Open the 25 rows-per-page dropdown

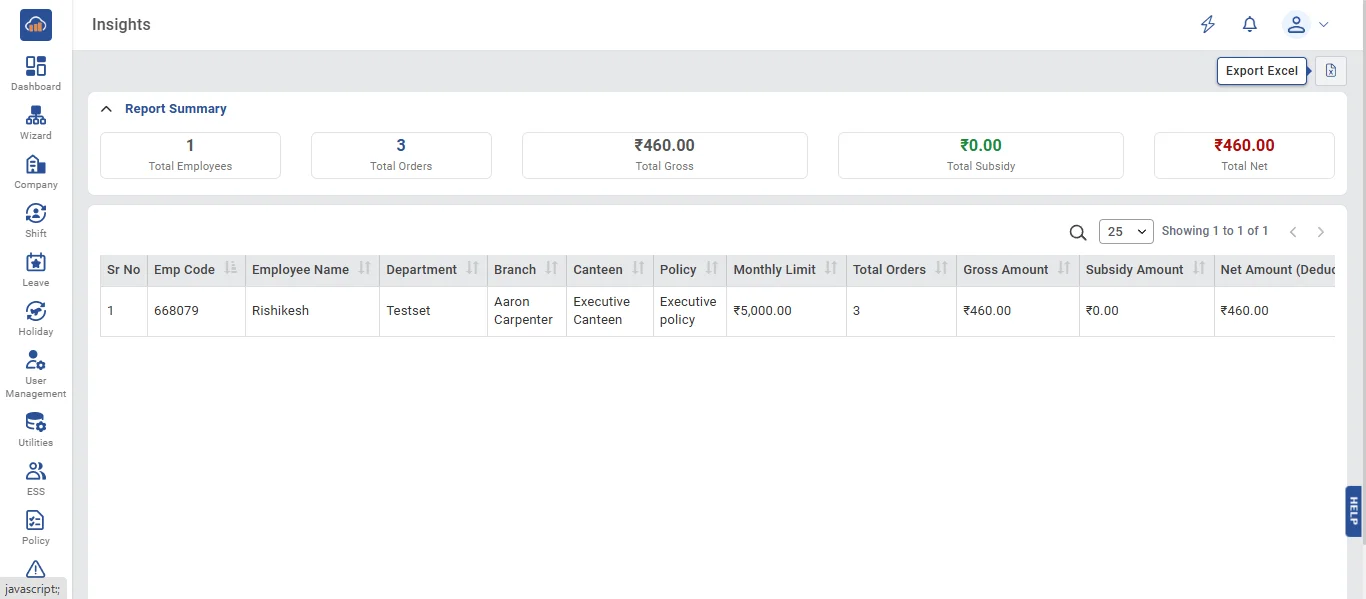click(x=1126, y=232)
